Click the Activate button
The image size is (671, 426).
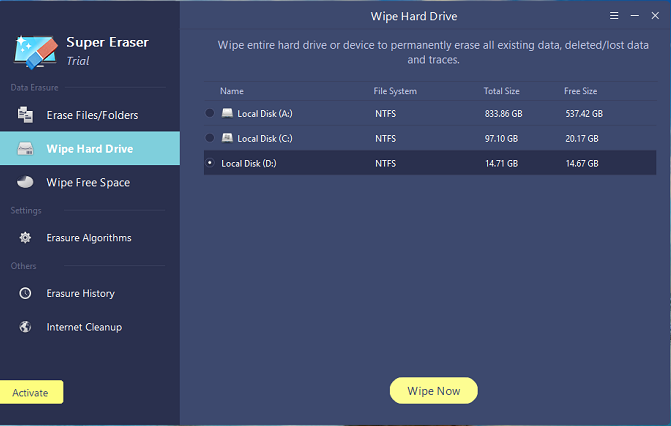31,392
